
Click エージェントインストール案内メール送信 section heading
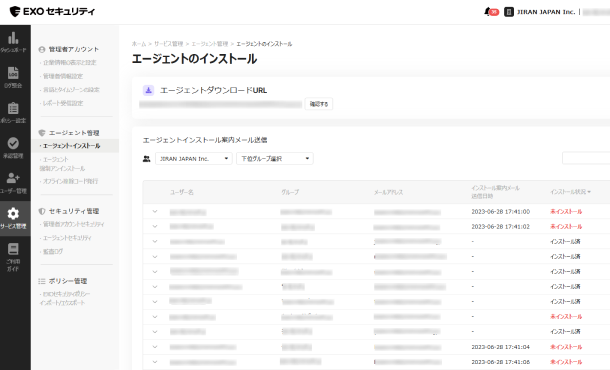click(x=205, y=140)
